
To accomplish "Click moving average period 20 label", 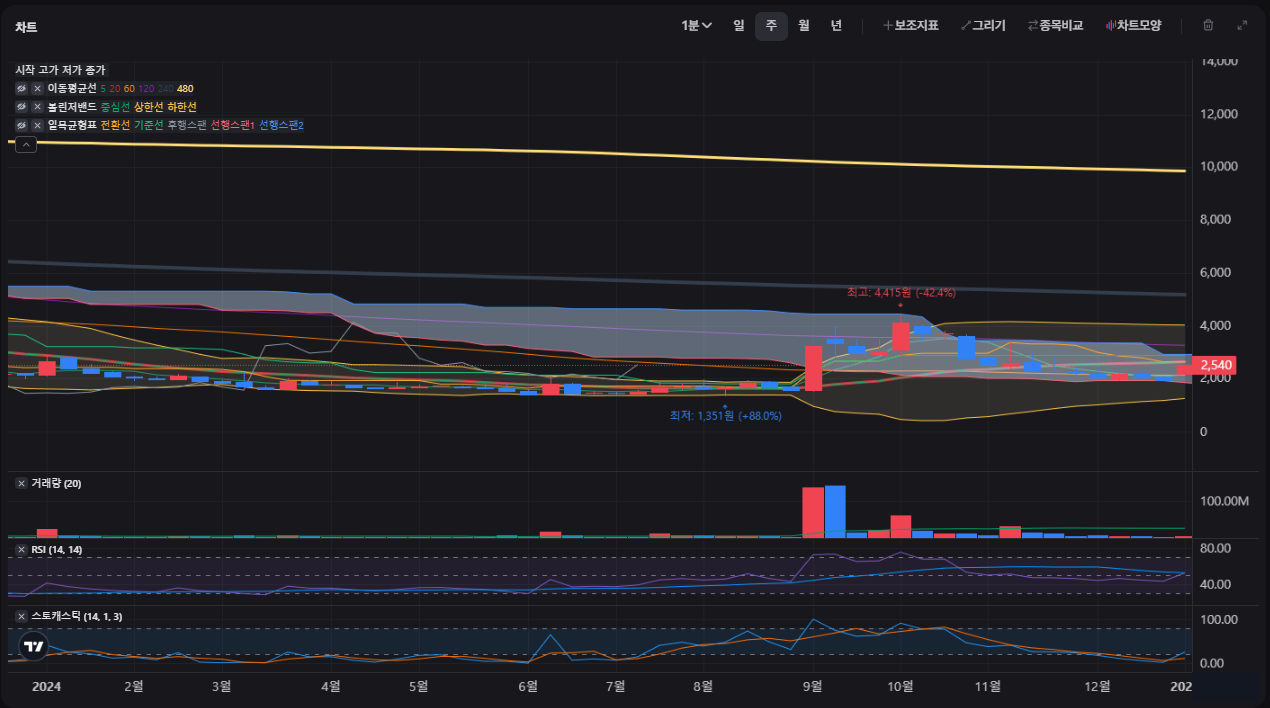I will pos(114,89).
